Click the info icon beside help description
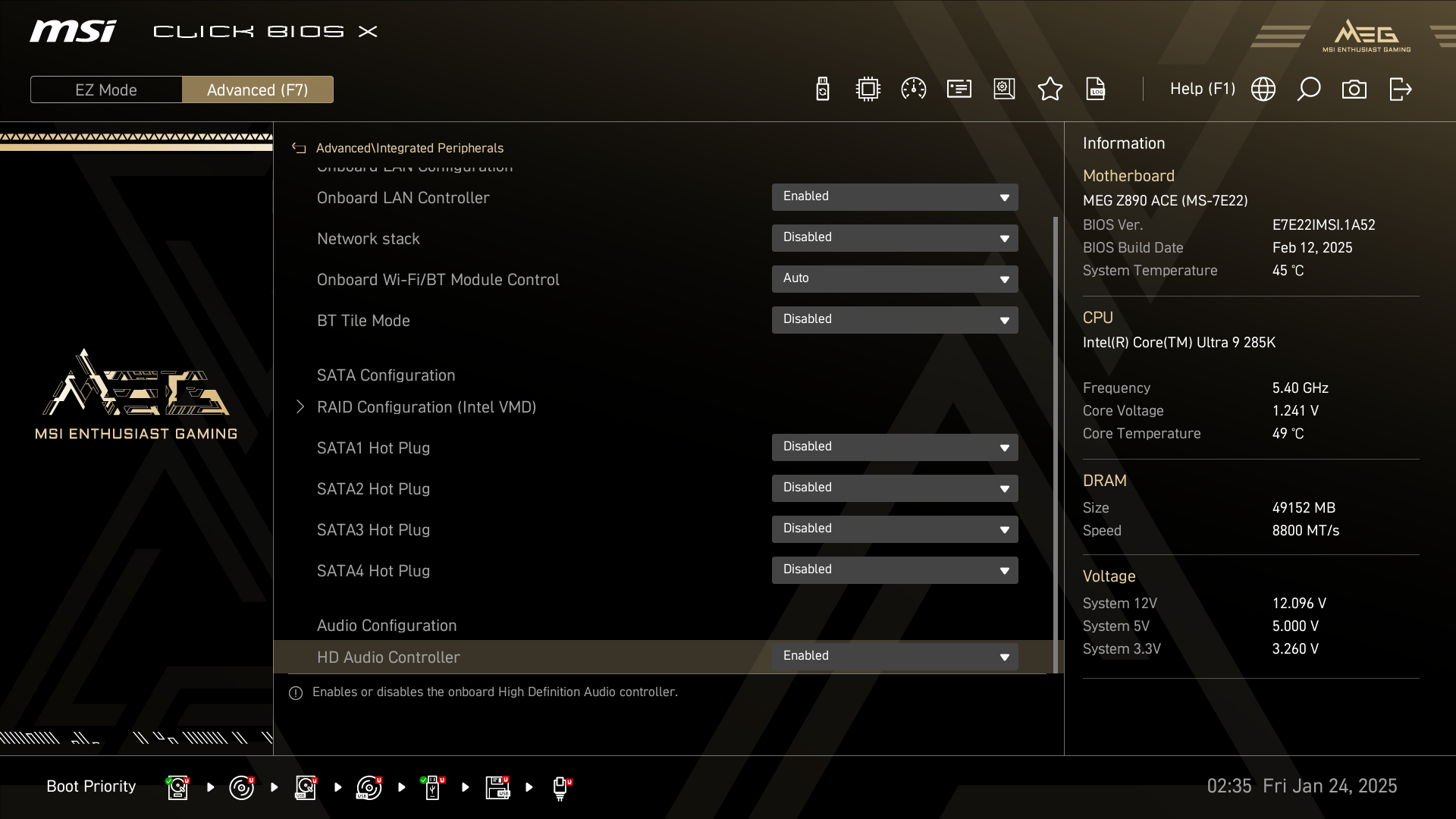The width and height of the screenshot is (1456, 819). (x=296, y=693)
